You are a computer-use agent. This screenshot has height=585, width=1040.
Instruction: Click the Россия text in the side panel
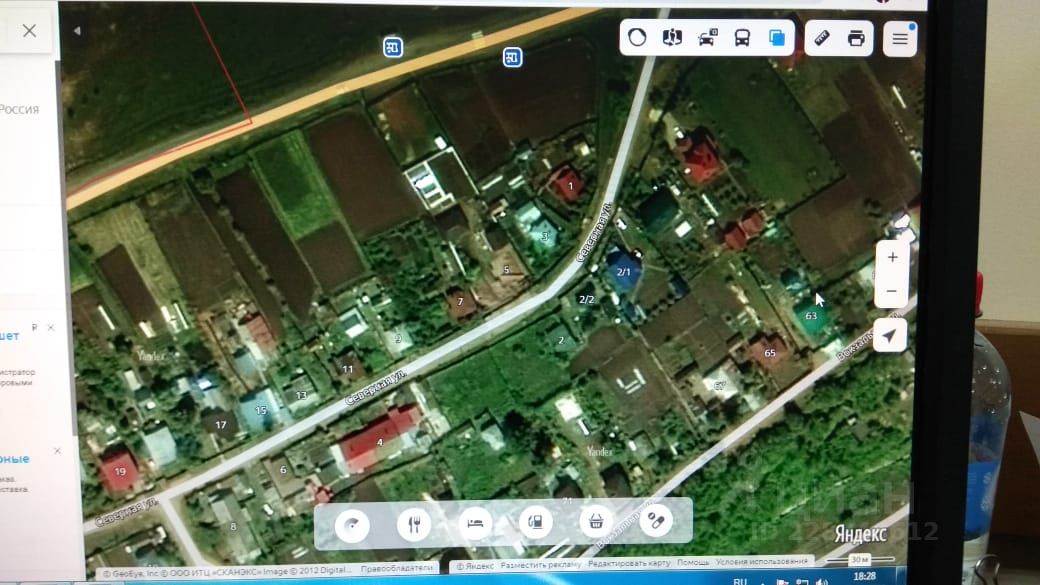(20, 109)
